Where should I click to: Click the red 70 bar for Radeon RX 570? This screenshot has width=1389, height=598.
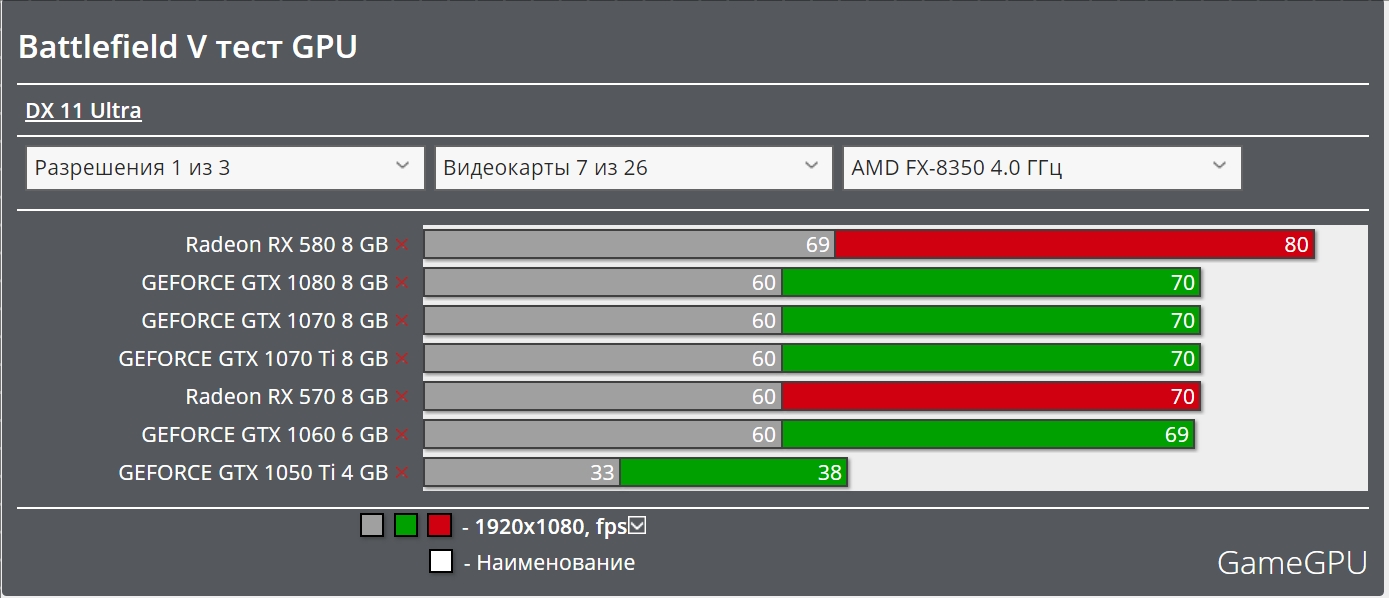point(991,397)
